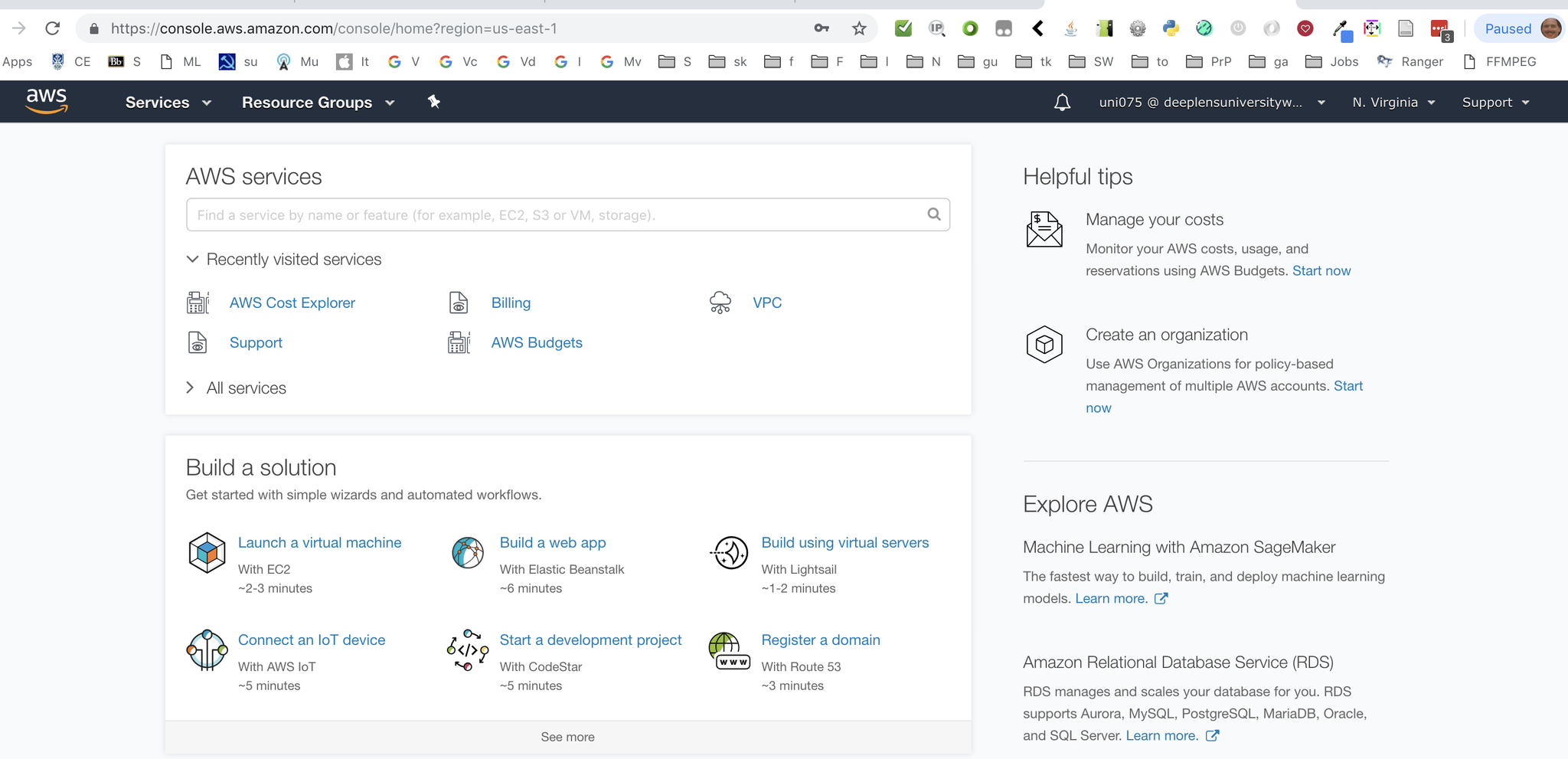Click the Lightsail virtual servers icon

tap(730, 553)
